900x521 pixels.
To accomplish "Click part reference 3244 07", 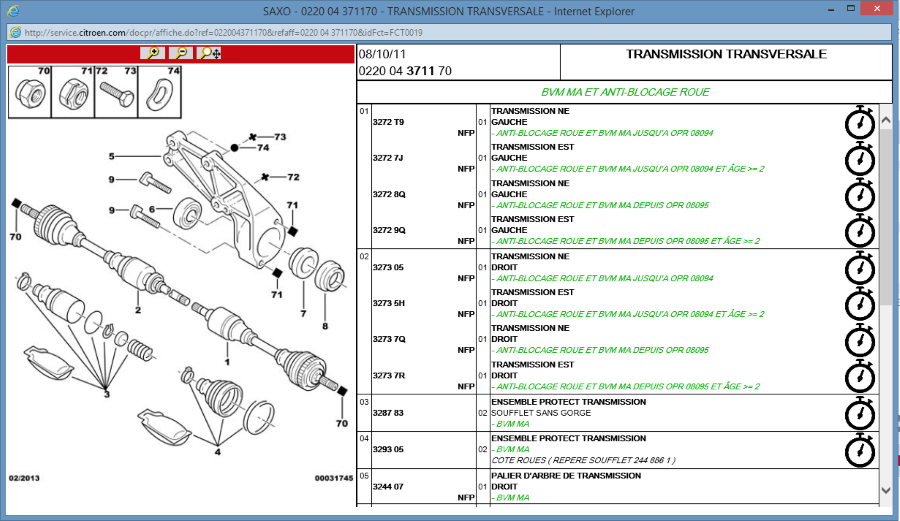I will tap(388, 487).
